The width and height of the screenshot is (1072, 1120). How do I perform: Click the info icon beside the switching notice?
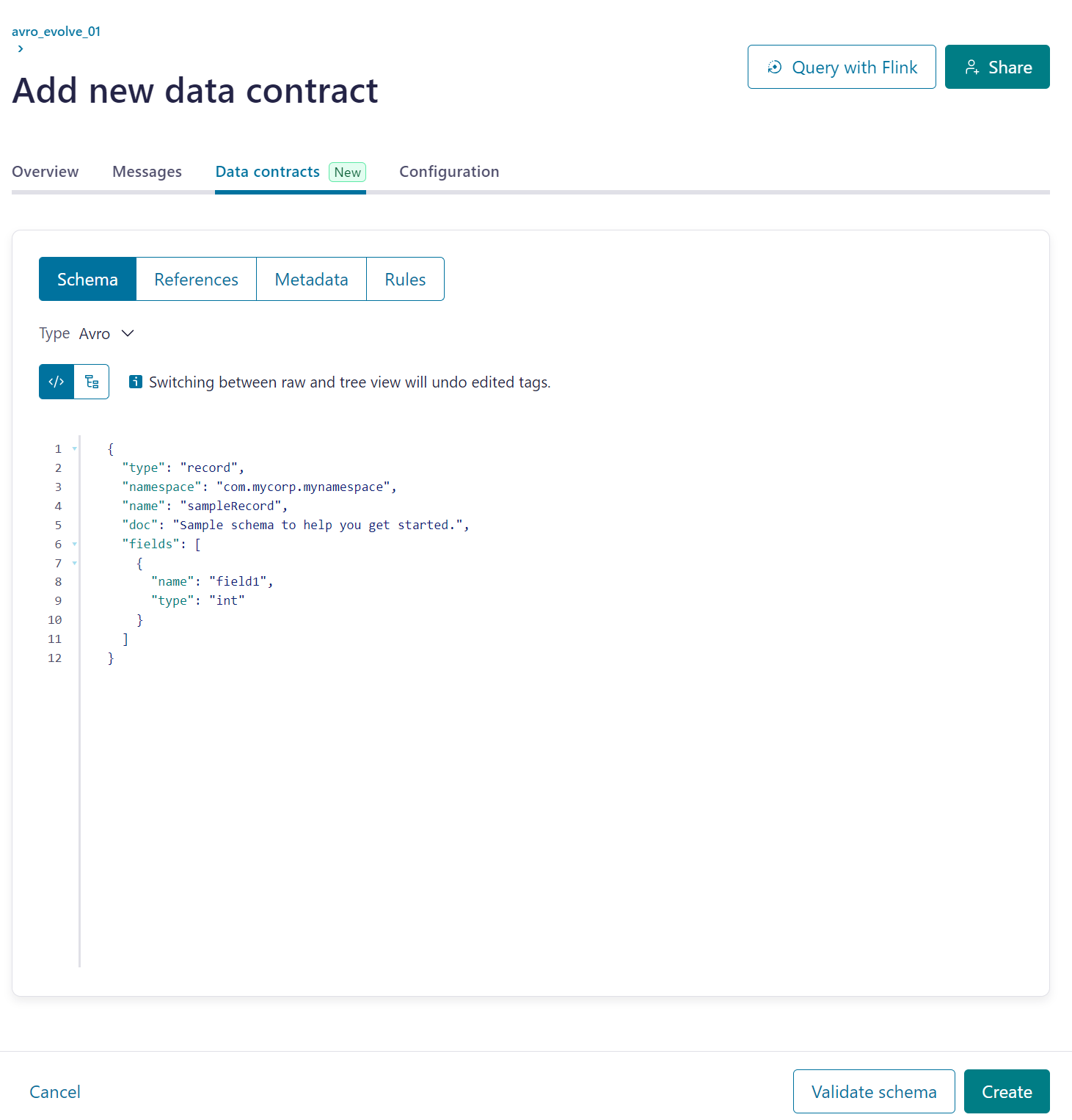coord(136,382)
